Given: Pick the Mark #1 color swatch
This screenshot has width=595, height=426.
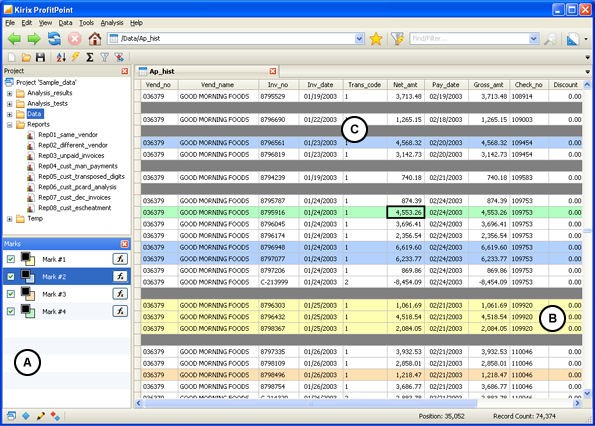Looking at the screenshot, I should click(x=28, y=259).
